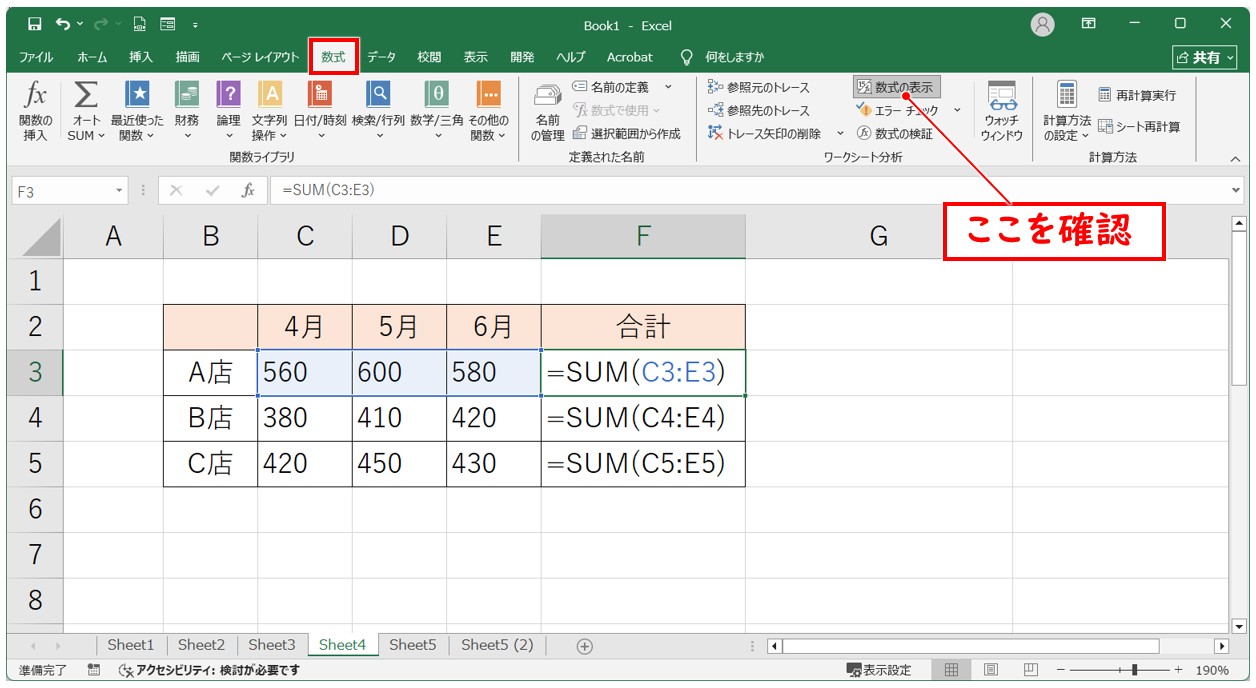Screen dimensions: 1256x688
Task: Switch to Sheet2 worksheet tab
Action: point(201,645)
